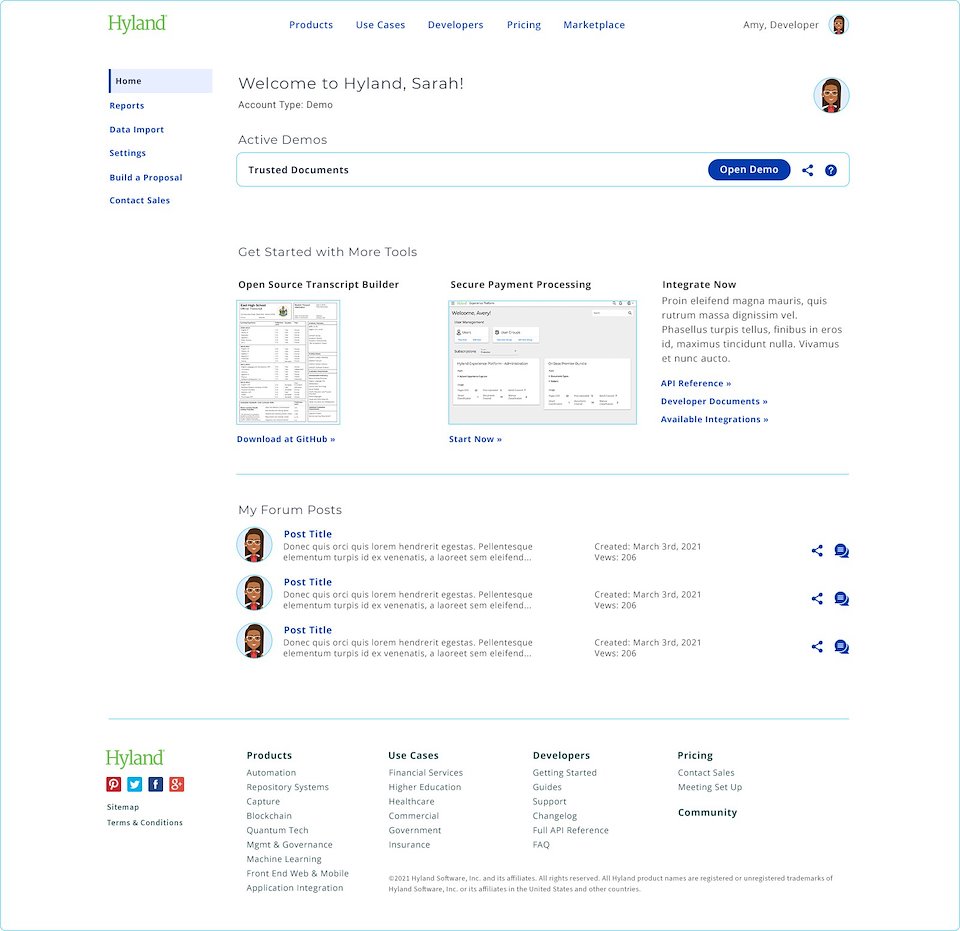960x931 pixels.
Task: Open Use Cases in top navigation
Action: click(380, 25)
